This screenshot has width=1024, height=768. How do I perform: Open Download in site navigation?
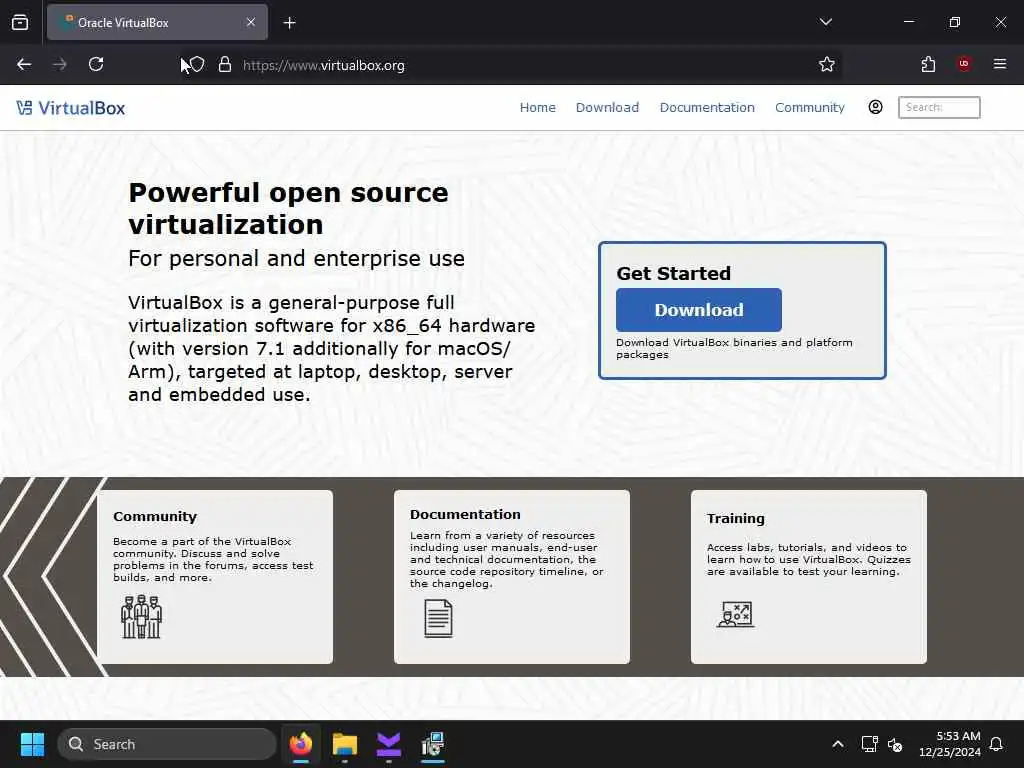pos(607,107)
